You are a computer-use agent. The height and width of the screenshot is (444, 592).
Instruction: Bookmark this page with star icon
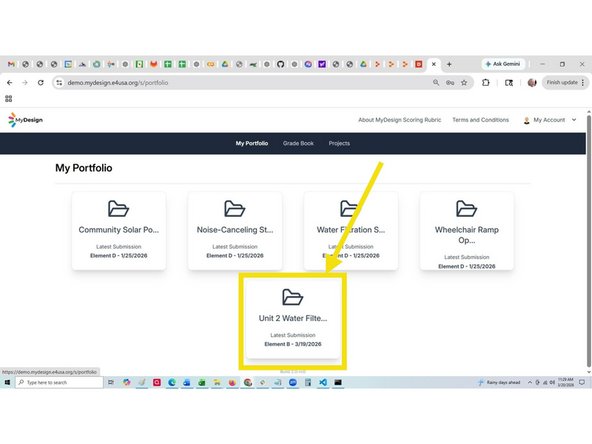tap(464, 83)
